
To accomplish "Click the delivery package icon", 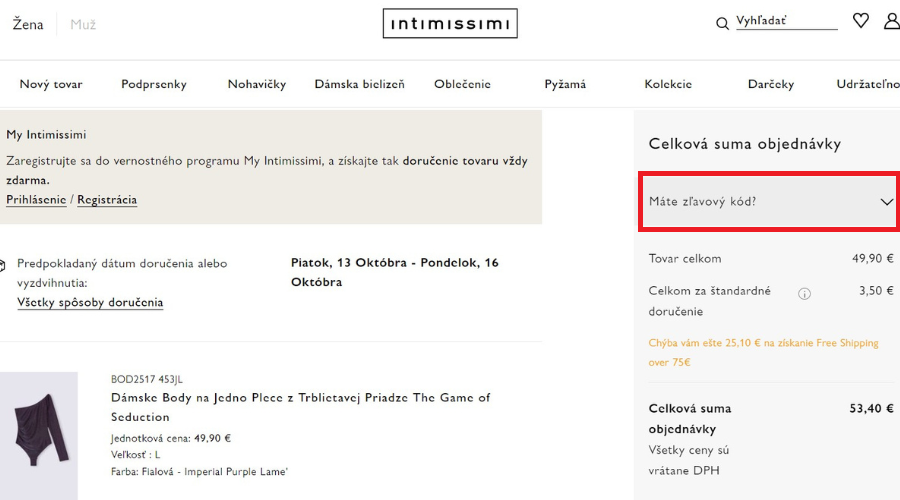I will [x=6, y=265].
